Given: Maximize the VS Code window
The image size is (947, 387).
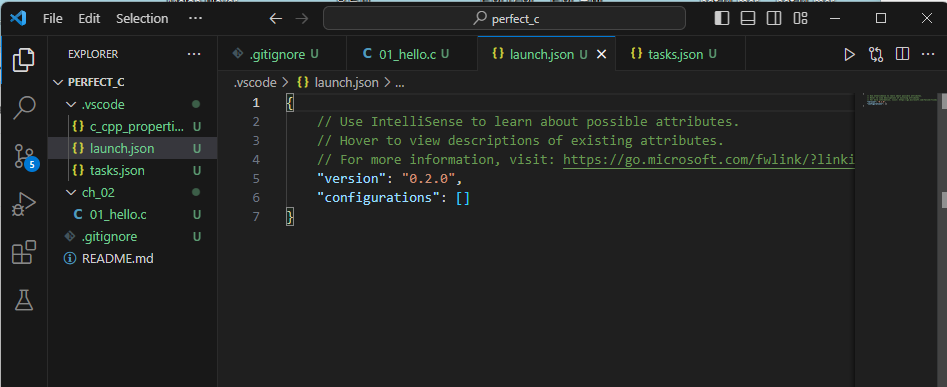Looking at the screenshot, I should coord(881,19).
